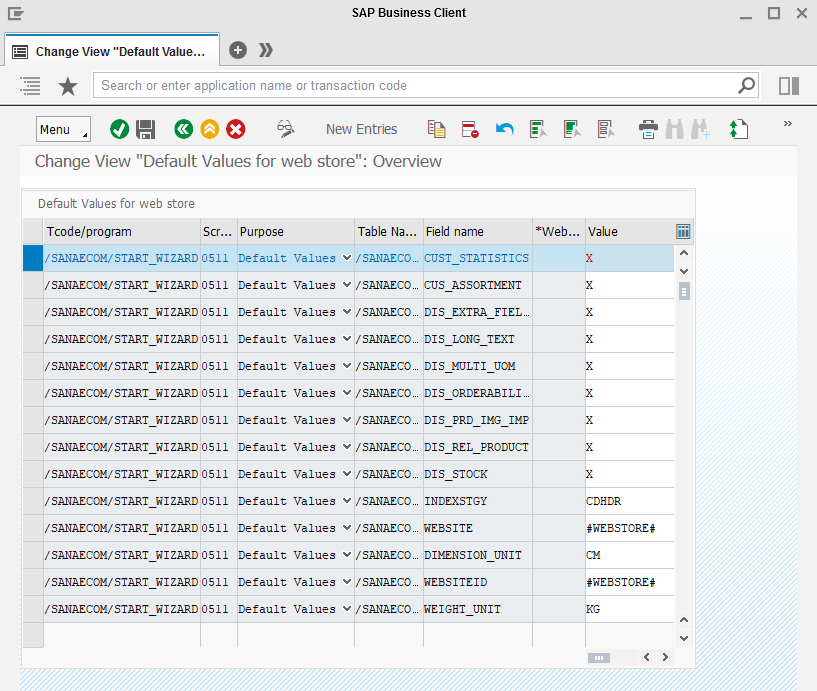This screenshot has width=817, height=691.
Task: Expand the Purpose dropdown for CUST_STATISTICS row
Action: click(x=346, y=258)
